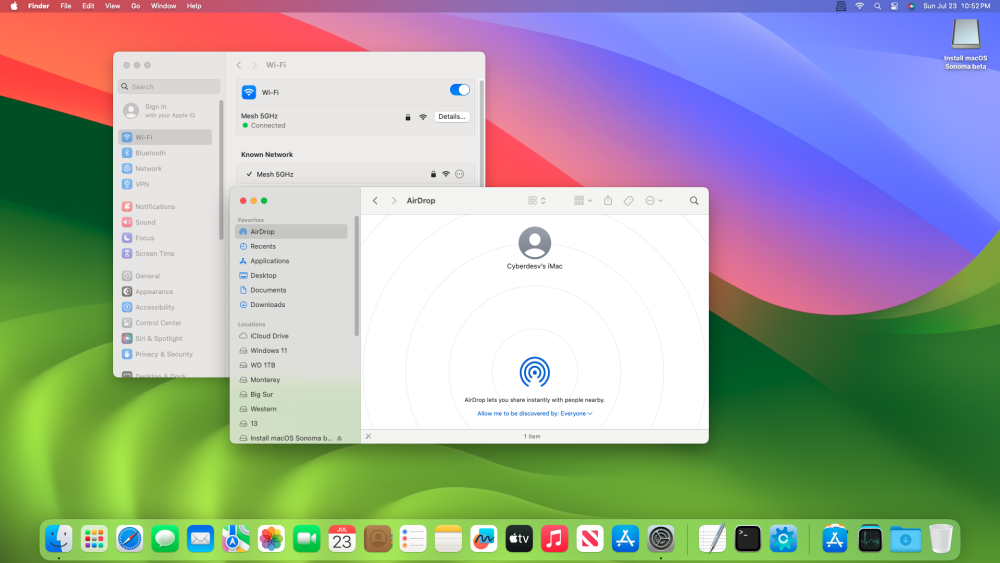
Task: Go back in System Settings window
Action: coord(239,65)
